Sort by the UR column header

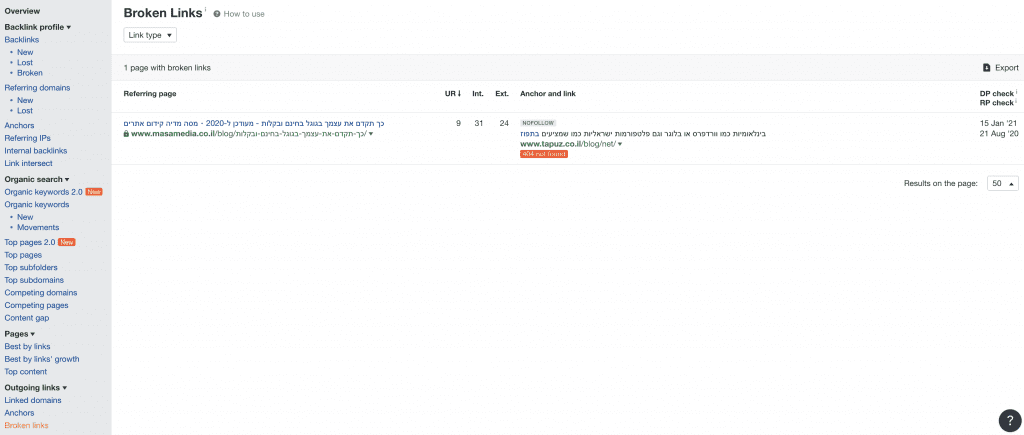(452, 94)
